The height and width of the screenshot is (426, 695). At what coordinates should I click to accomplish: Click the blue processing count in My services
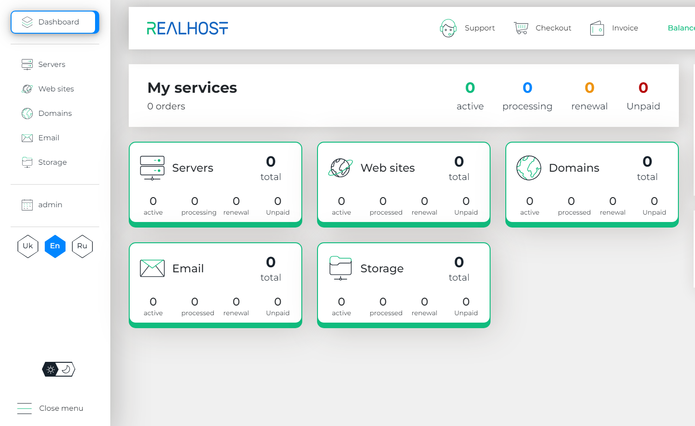click(x=527, y=88)
